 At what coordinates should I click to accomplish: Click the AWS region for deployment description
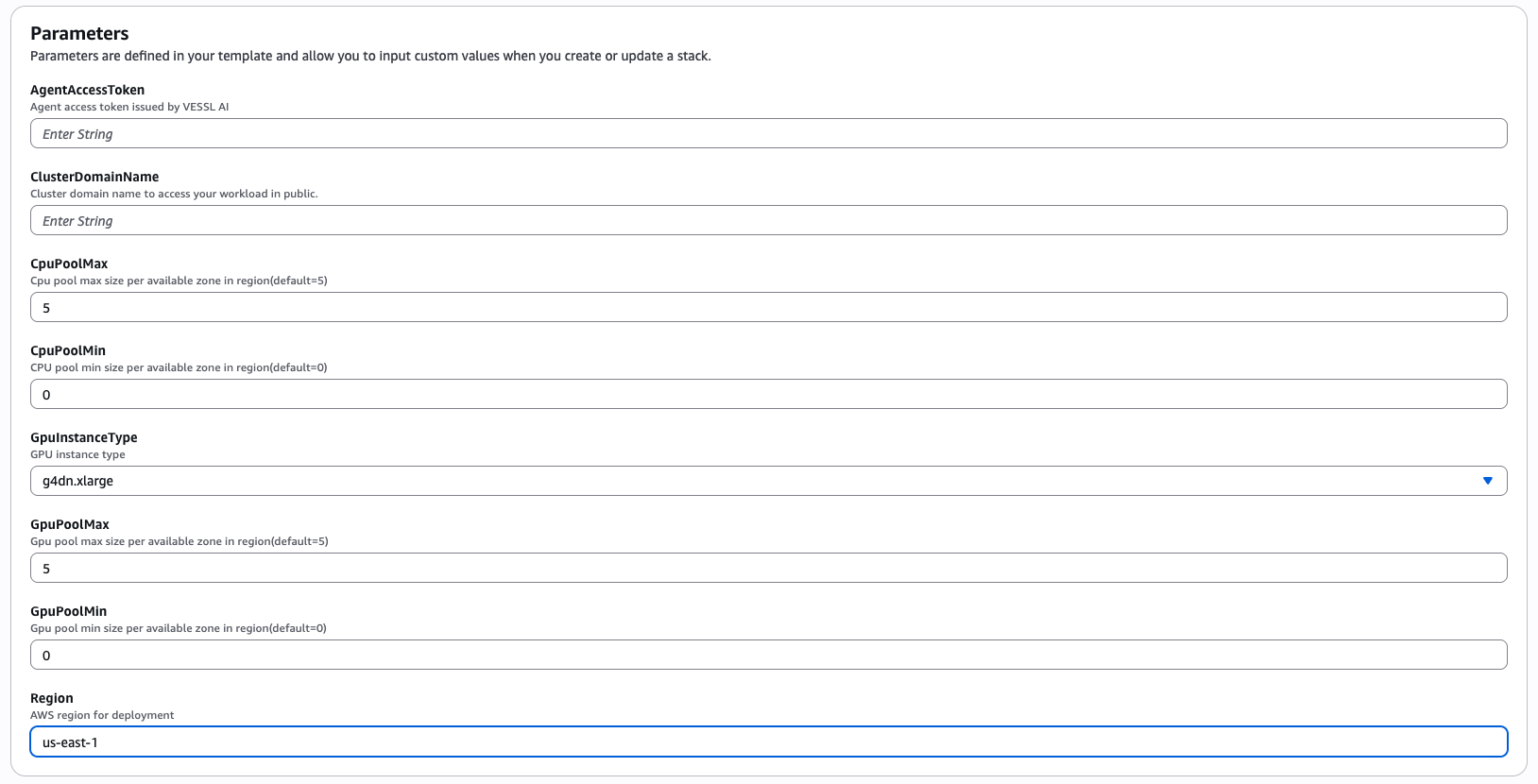pyautogui.click(x=102, y=715)
